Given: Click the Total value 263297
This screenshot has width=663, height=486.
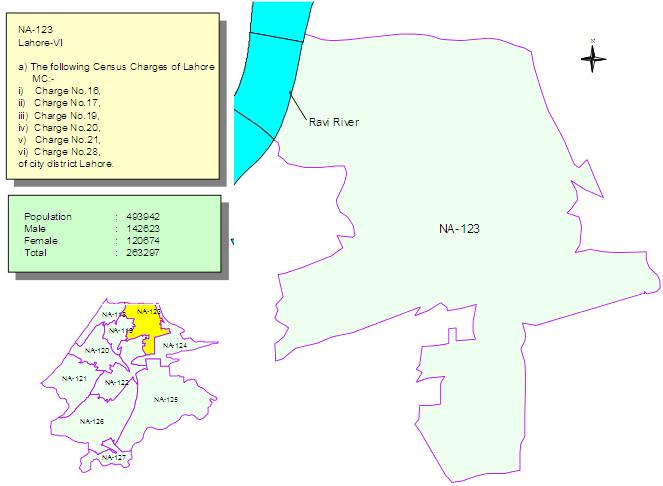Looking at the screenshot, I should [143, 253].
